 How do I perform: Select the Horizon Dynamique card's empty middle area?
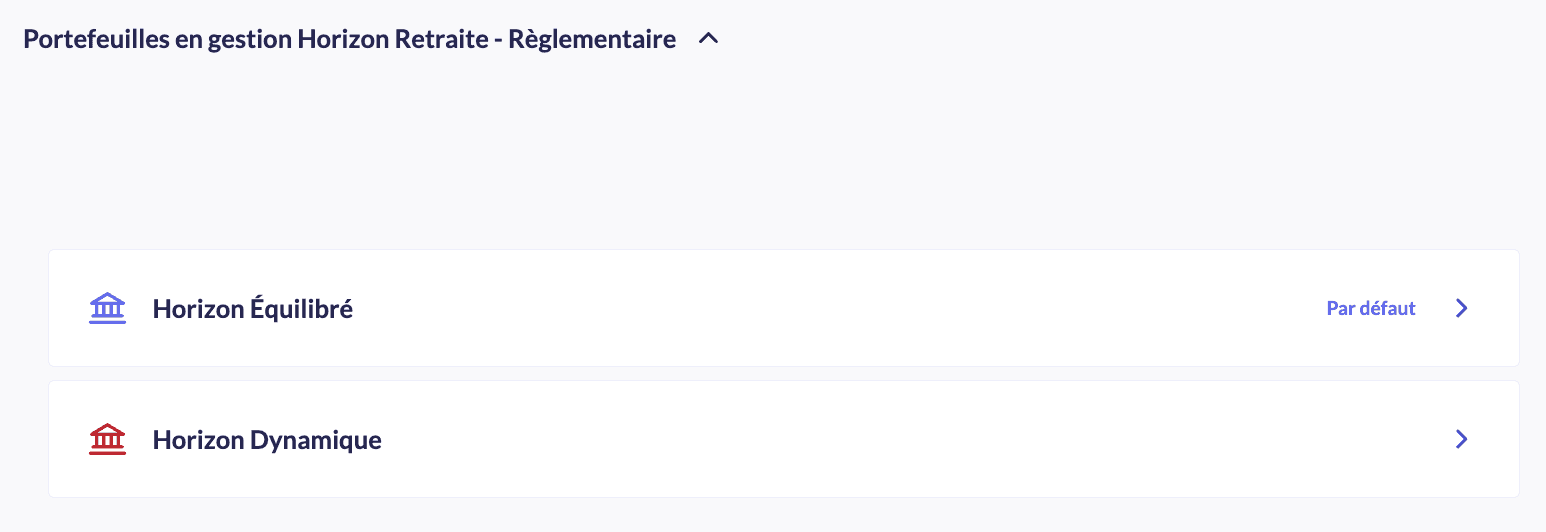tap(800, 439)
